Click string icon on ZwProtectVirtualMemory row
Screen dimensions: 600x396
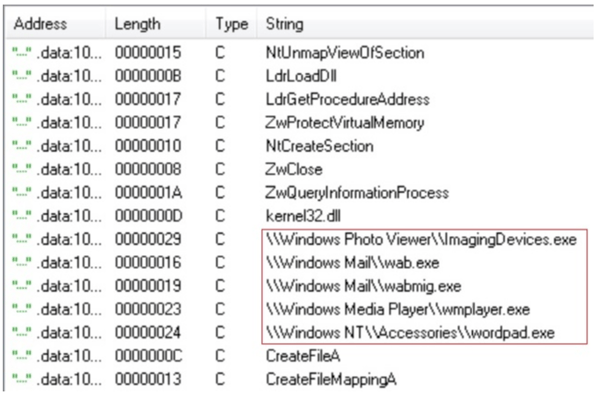[x=21, y=123]
